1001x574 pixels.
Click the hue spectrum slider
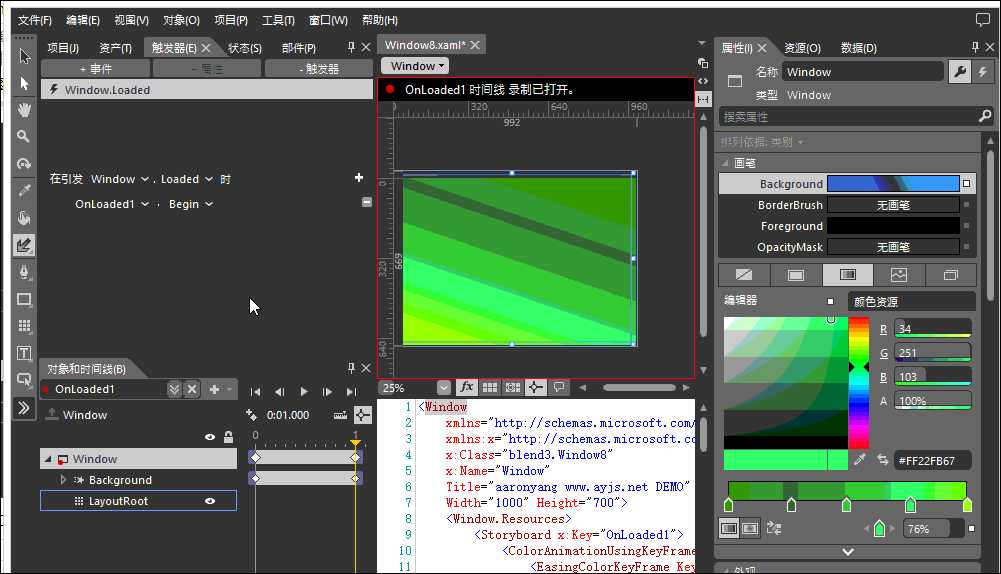(859, 382)
